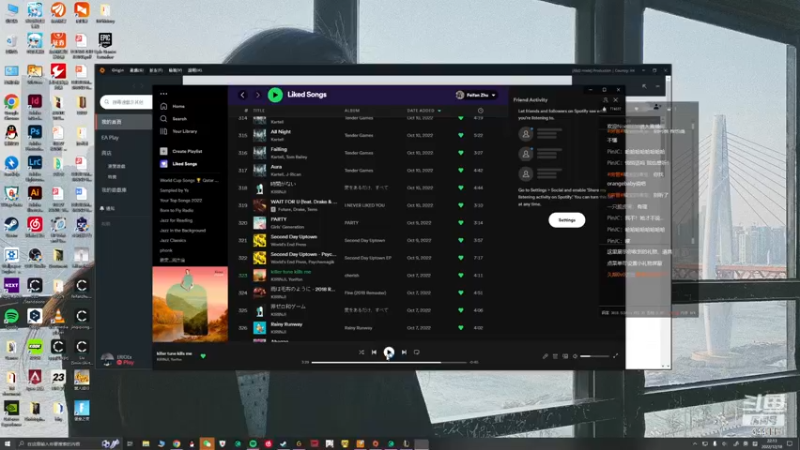Image resolution: width=800 pixels, height=450 pixels.
Task: Toggle the like heart in the now-playing bar
Action: click(203, 356)
